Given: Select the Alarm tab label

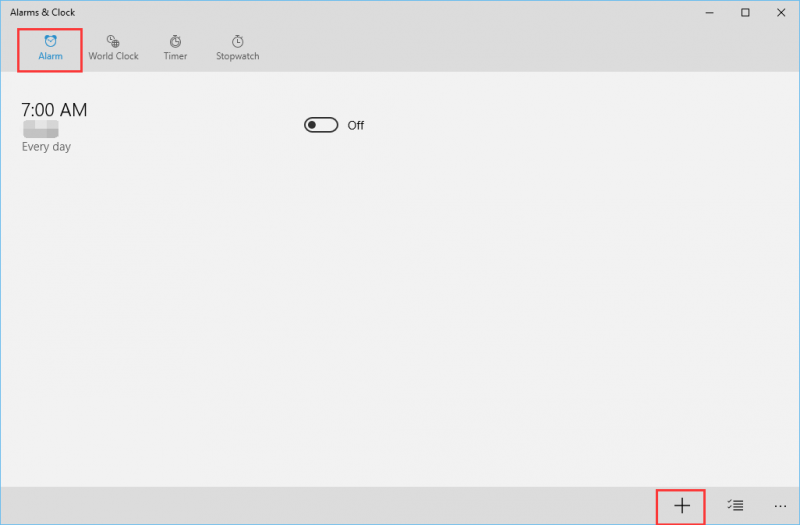Looking at the screenshot, I should coord(51,56).
